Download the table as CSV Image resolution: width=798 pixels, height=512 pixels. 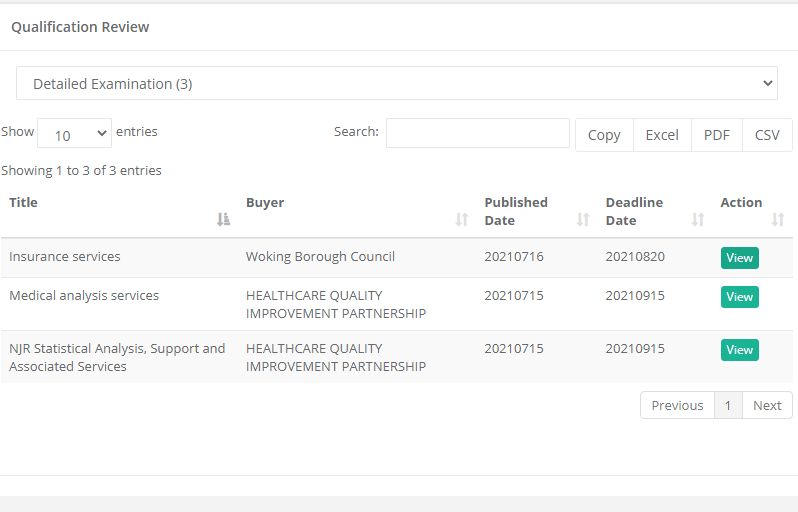767,135
